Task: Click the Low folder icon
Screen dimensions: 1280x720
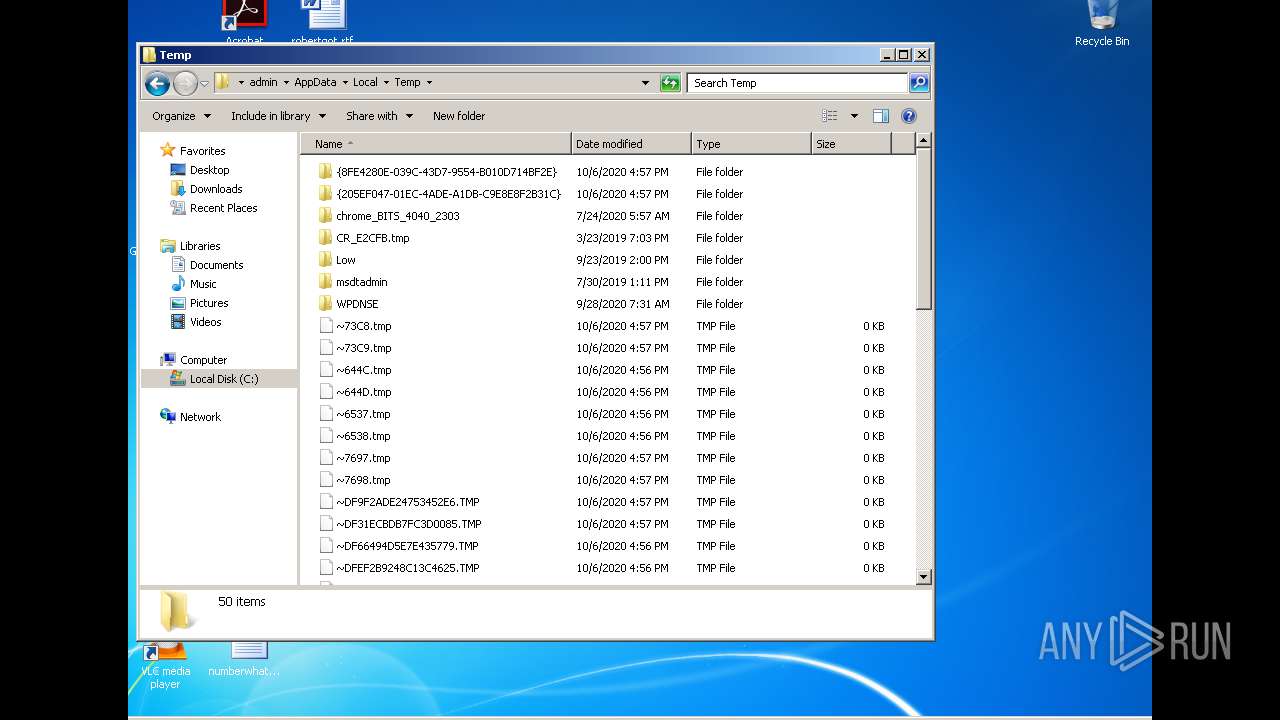Action: (325, 260)
